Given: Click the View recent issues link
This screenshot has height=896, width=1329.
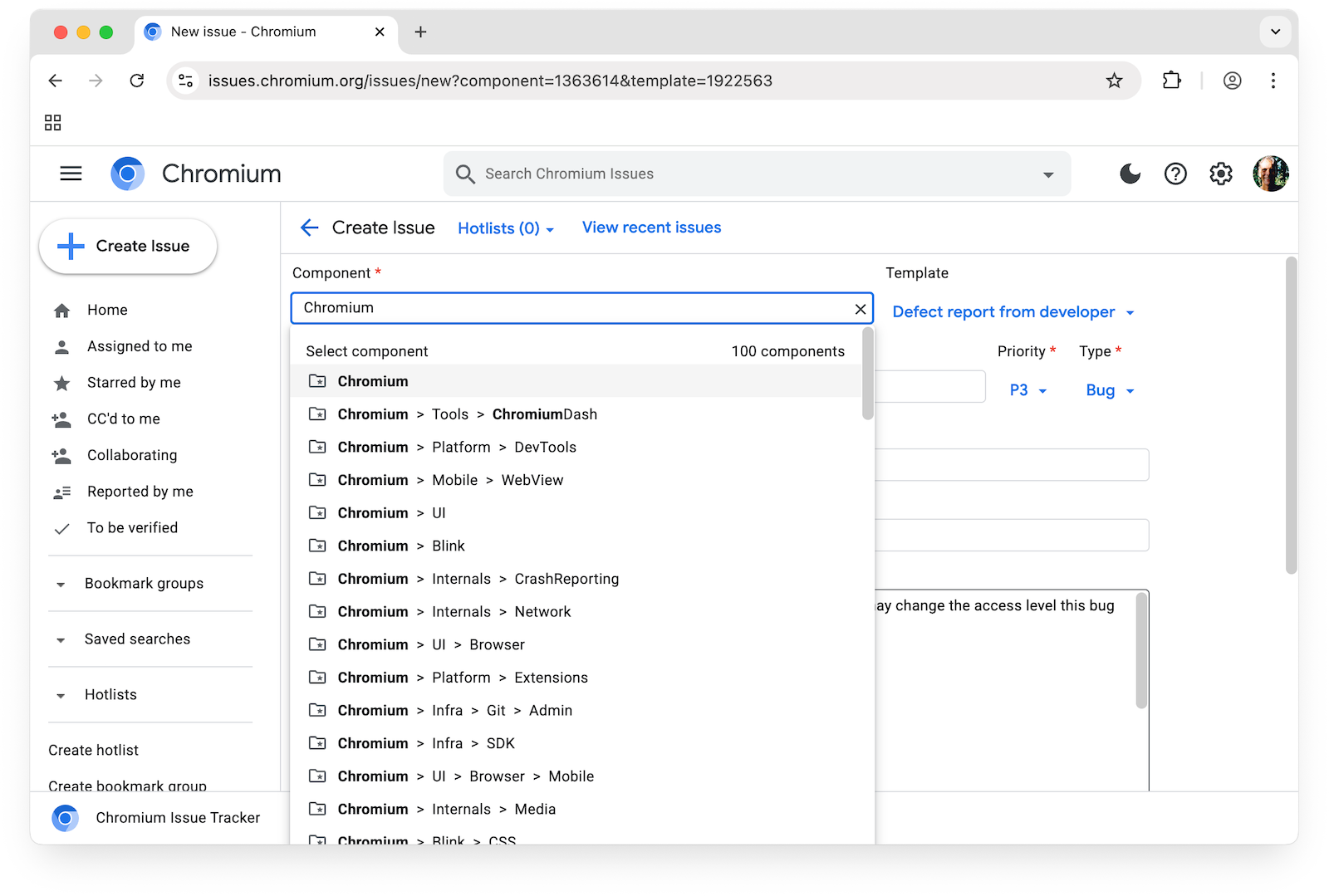Looking at the screenshot, I should point(651,228).
